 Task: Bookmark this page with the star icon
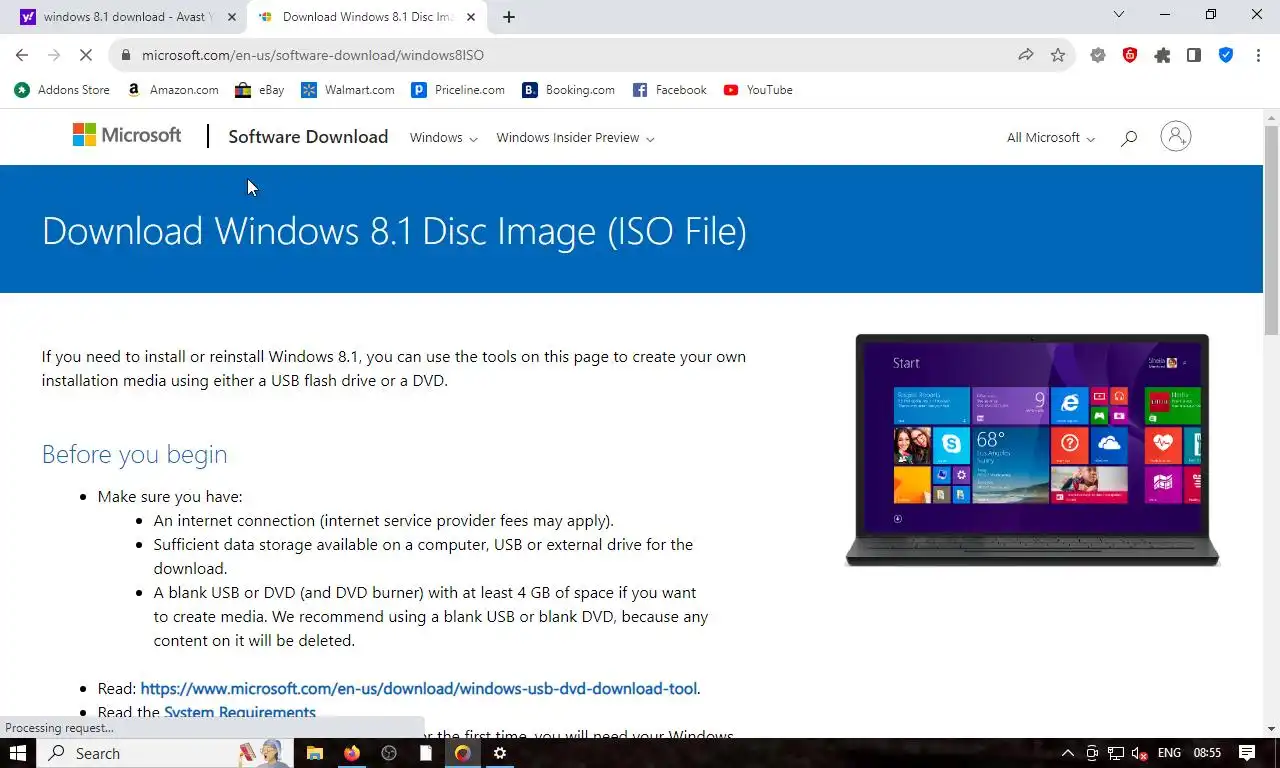(1058, 55)
